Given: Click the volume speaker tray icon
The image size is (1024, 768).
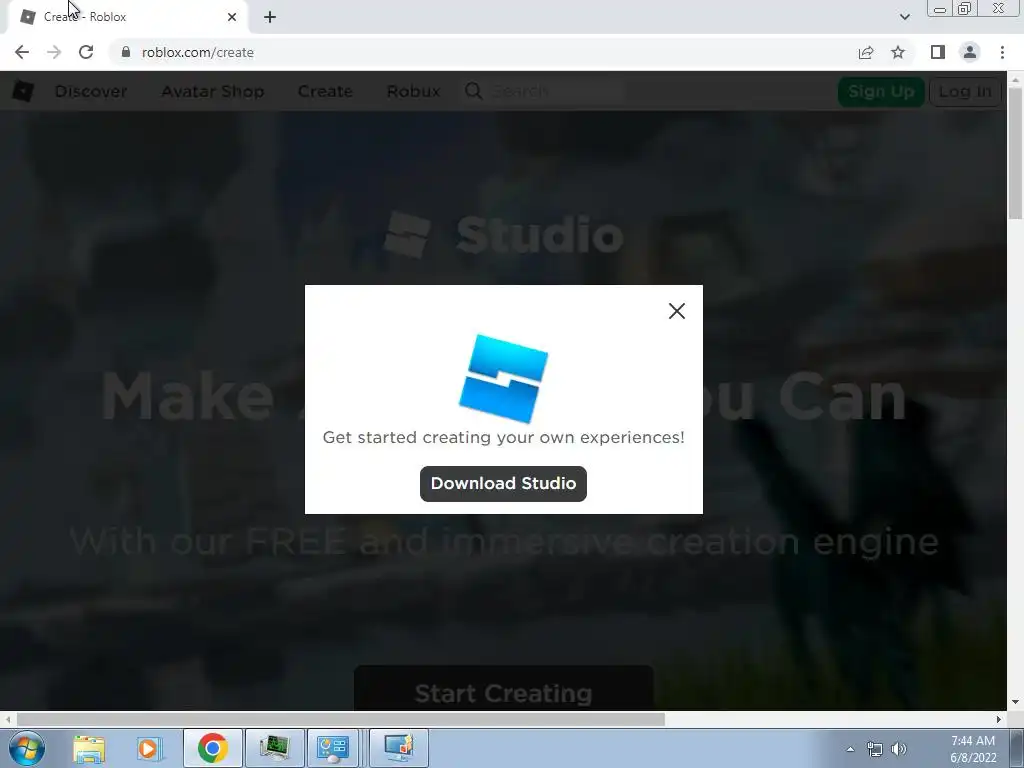Looking at the screenshot, I should [899, 749].
